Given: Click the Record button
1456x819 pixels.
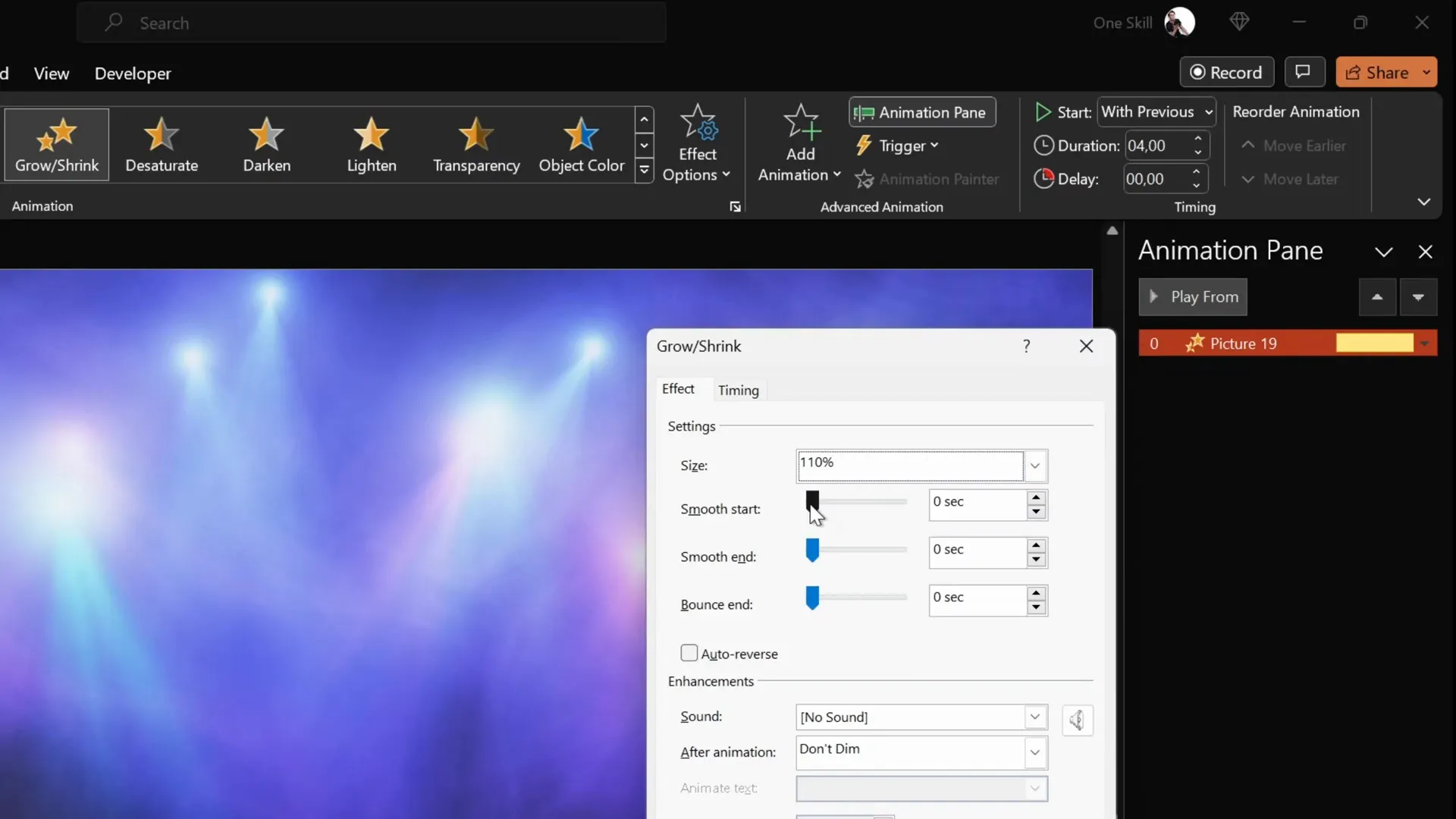Looking at the screenshot, I should click(1226, 72).
